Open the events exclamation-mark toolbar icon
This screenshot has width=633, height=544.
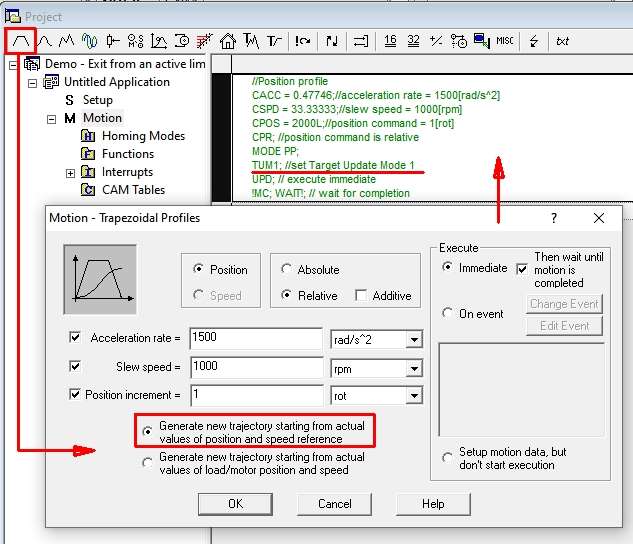302,41
